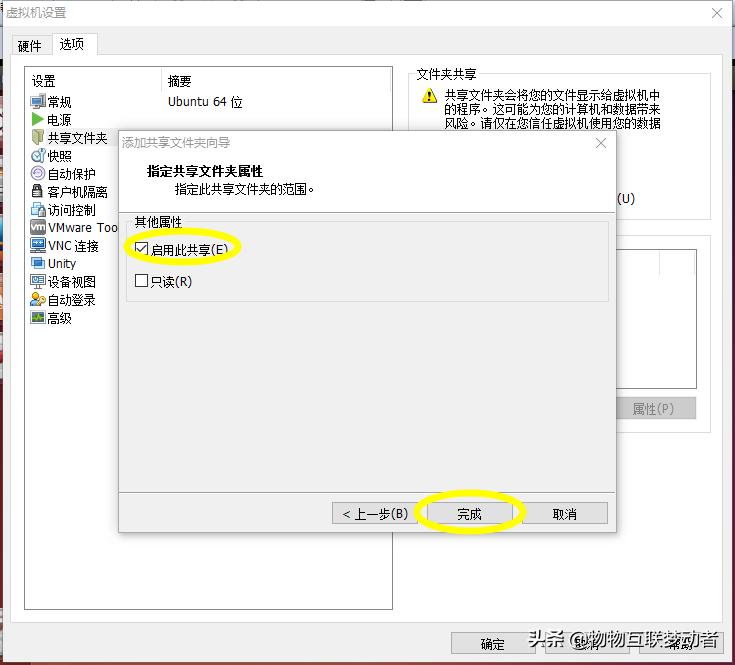This screenshot has width=735, height=665.
Task: Enable the 只读(R) read-only checkbox
Action: tap(142, 281)
